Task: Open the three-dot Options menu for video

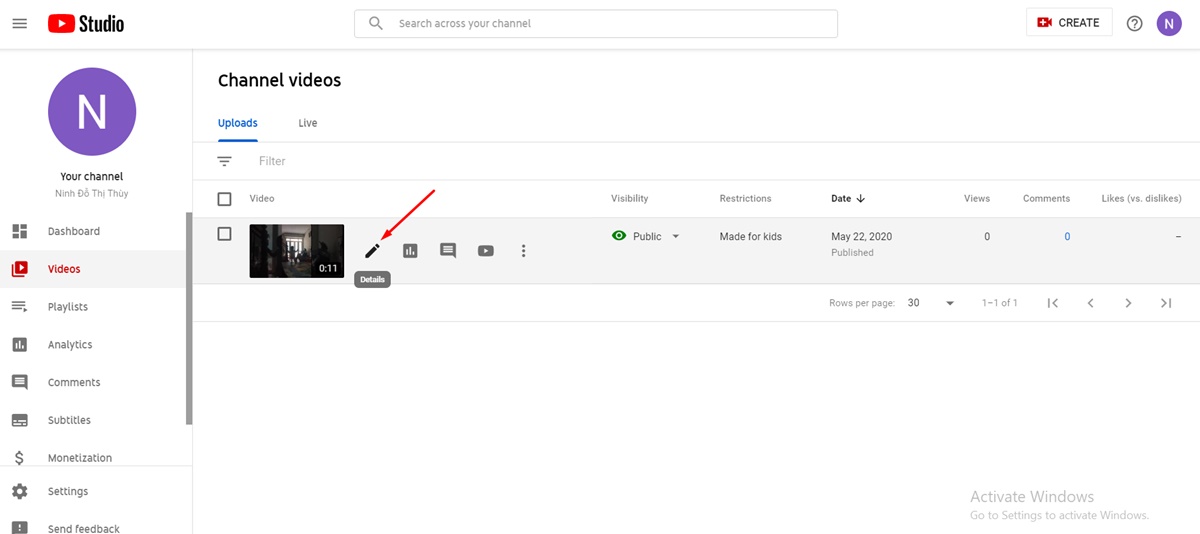Action: point(523,251)
